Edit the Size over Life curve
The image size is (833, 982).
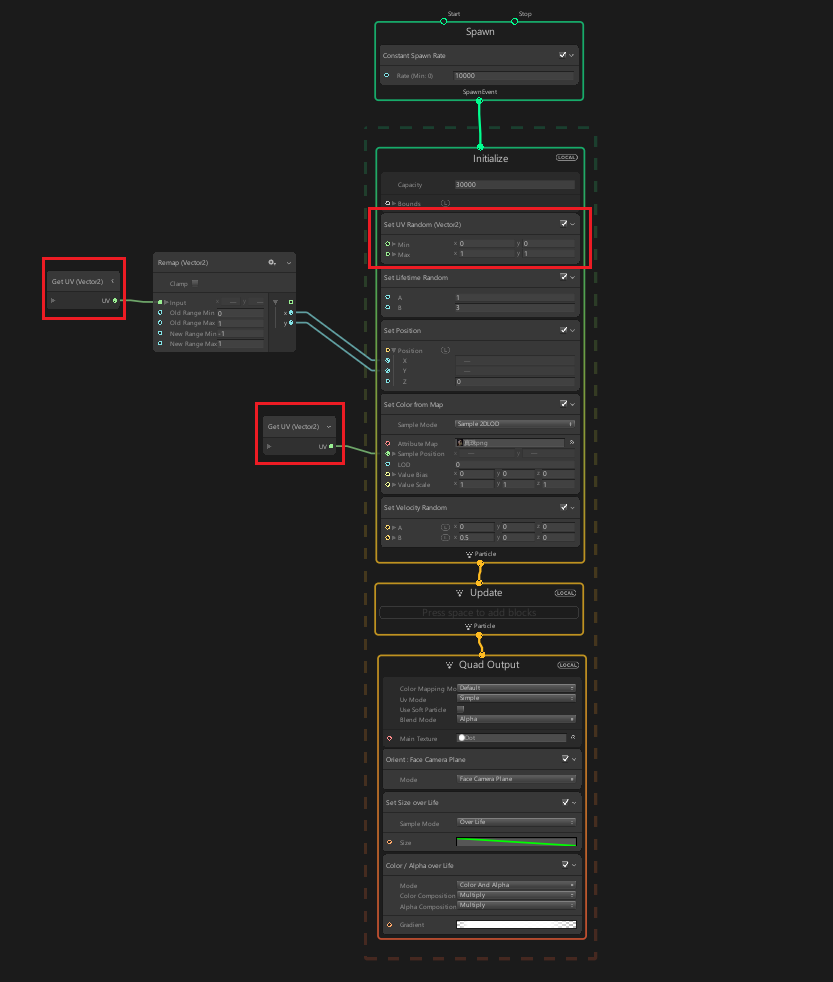point(516,842)
